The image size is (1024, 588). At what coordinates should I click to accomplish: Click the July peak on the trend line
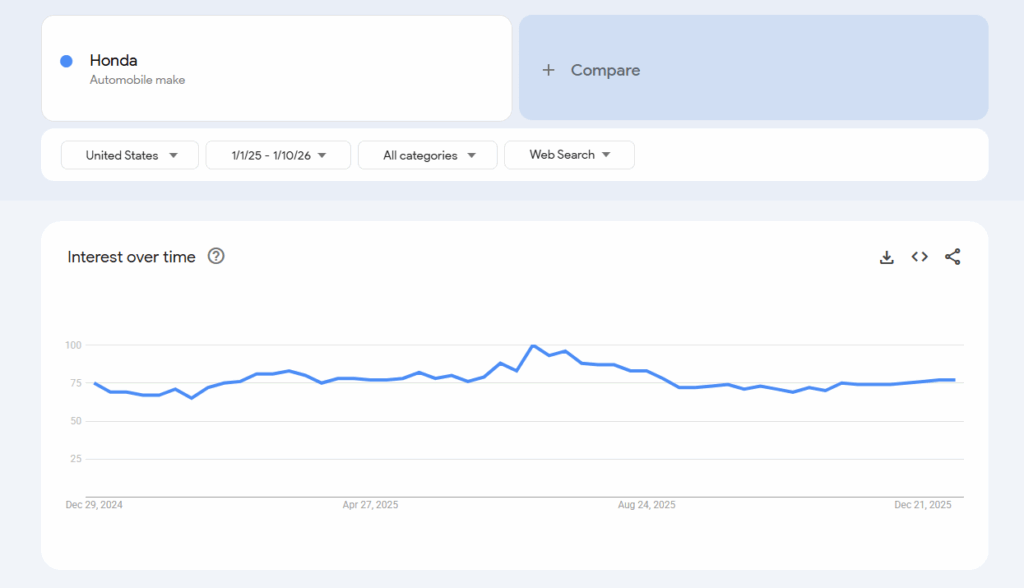pos(532,345)
